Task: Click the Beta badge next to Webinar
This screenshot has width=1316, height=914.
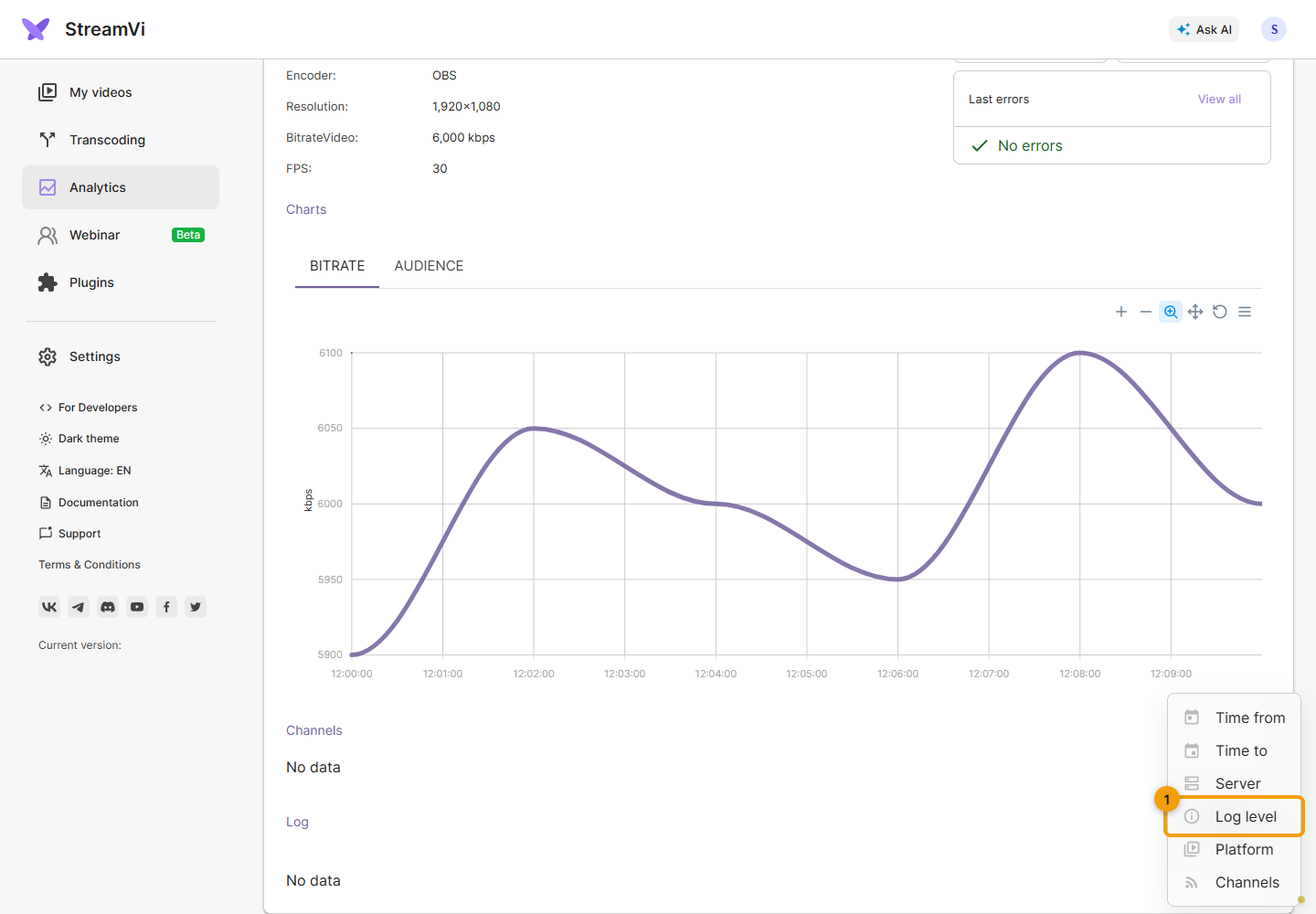Action: tap(188, 235)
